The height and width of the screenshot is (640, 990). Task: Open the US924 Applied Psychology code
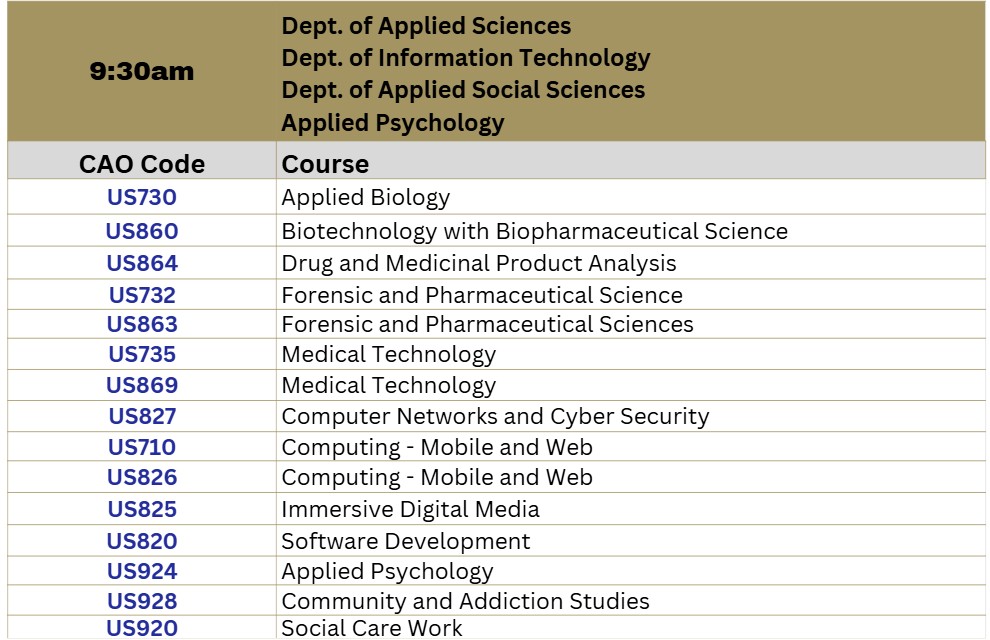pyautogui.click(x=142, y=572)
